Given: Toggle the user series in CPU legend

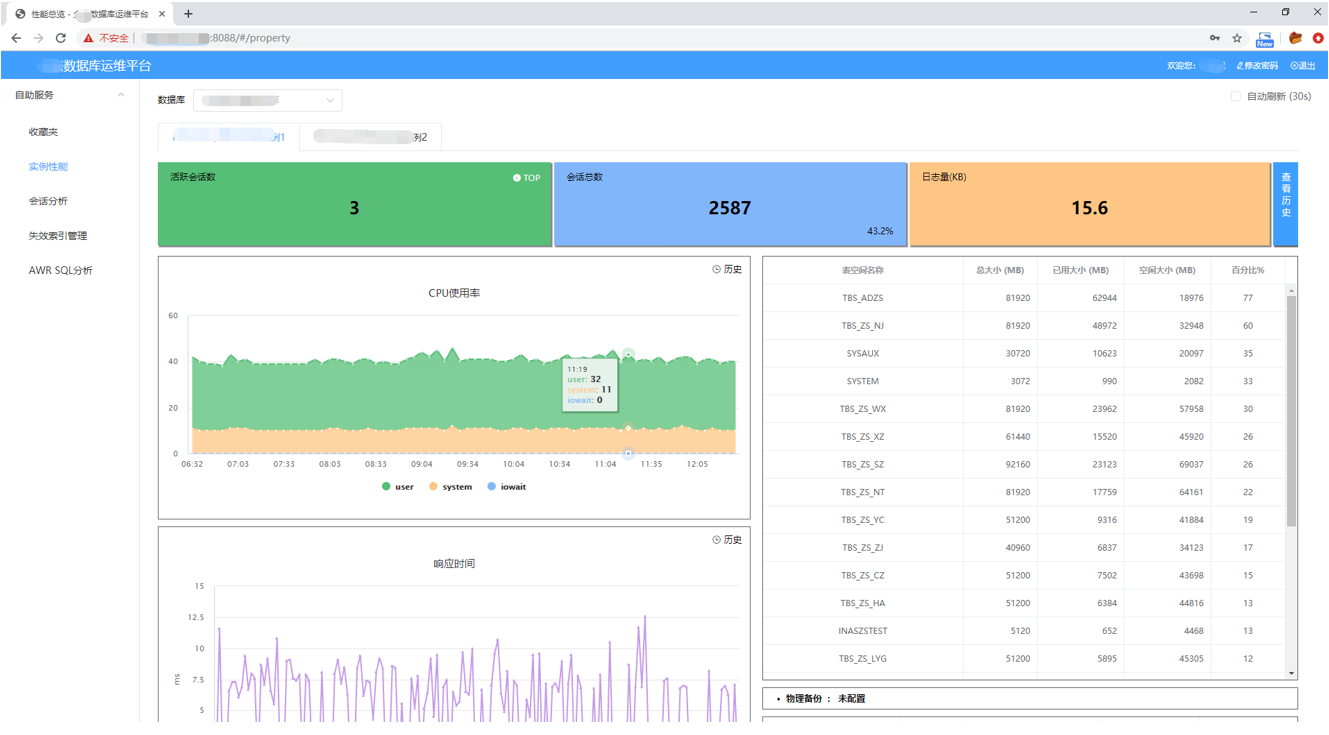Looking at the screenshot, I should click(397, 487).
